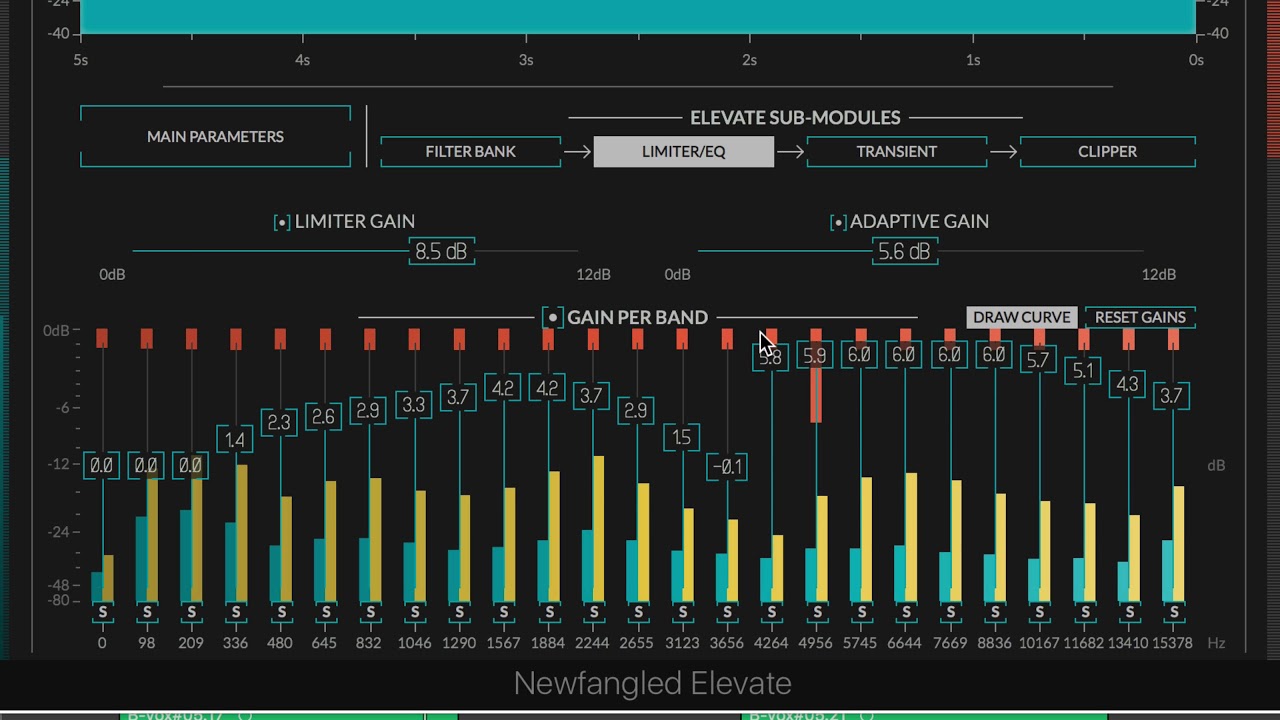
Task: Solo the 2244 Hz band
Action: [593, 612]
